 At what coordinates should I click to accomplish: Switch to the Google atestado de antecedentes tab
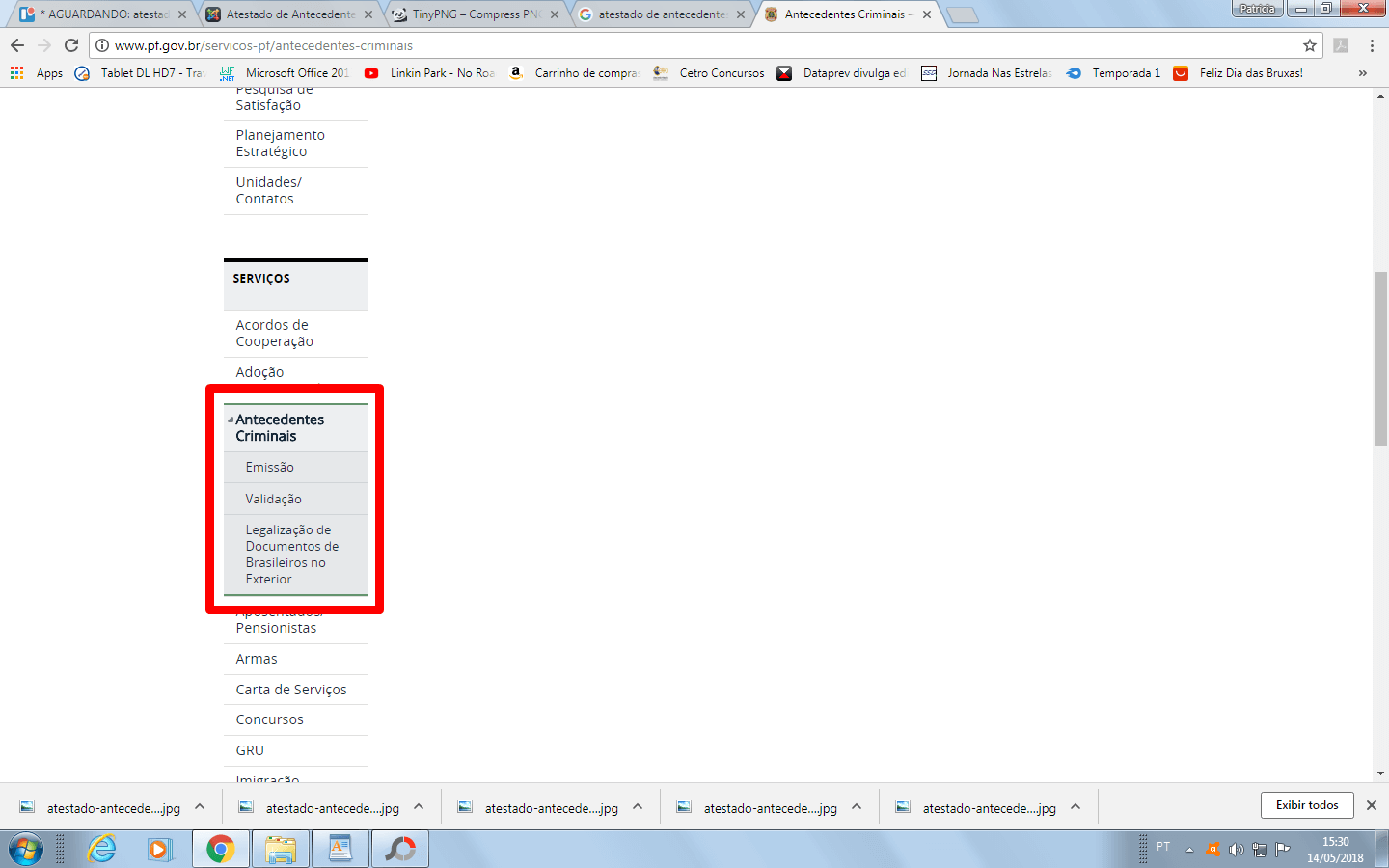[x=662, y=14]
